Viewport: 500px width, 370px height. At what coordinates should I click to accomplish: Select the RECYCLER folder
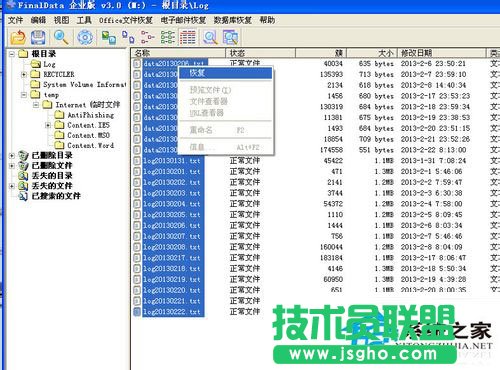click(x=59, y=74)
